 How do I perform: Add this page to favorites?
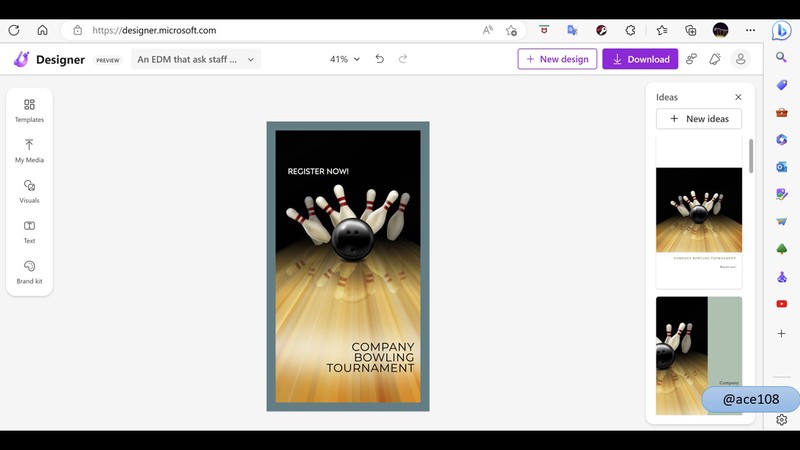click(511, 30)
